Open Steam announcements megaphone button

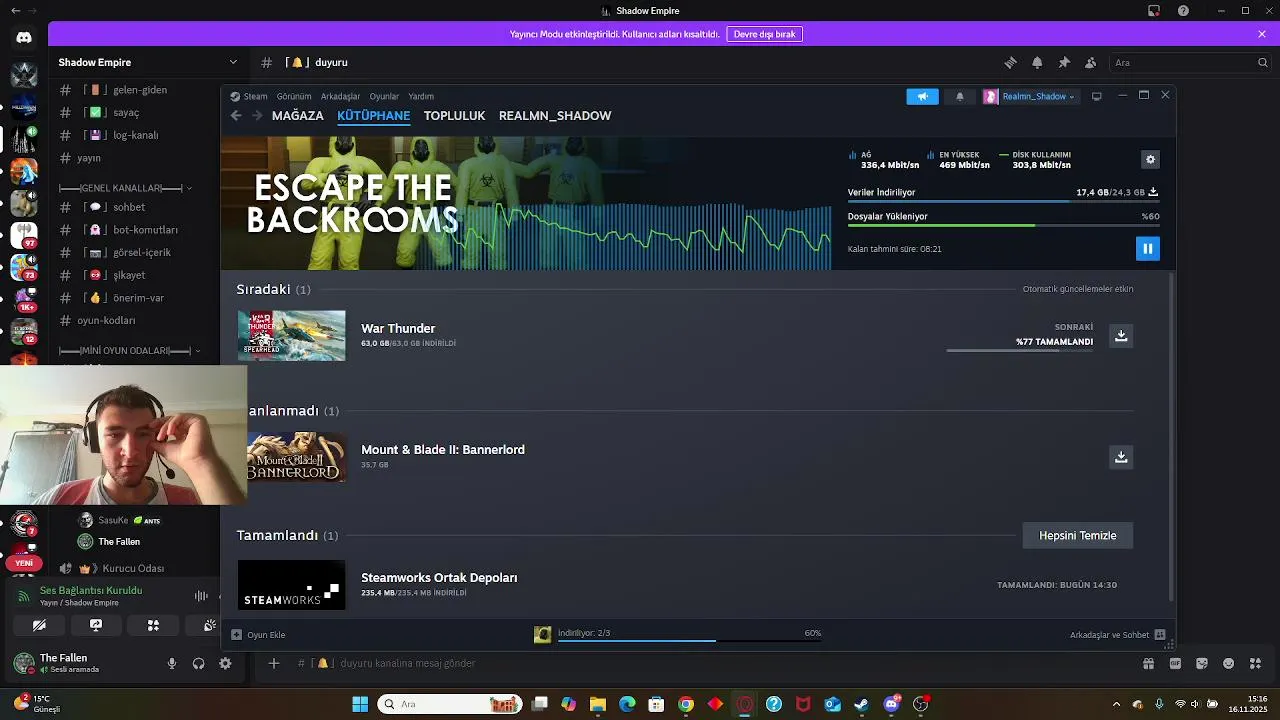click(922, 97)
